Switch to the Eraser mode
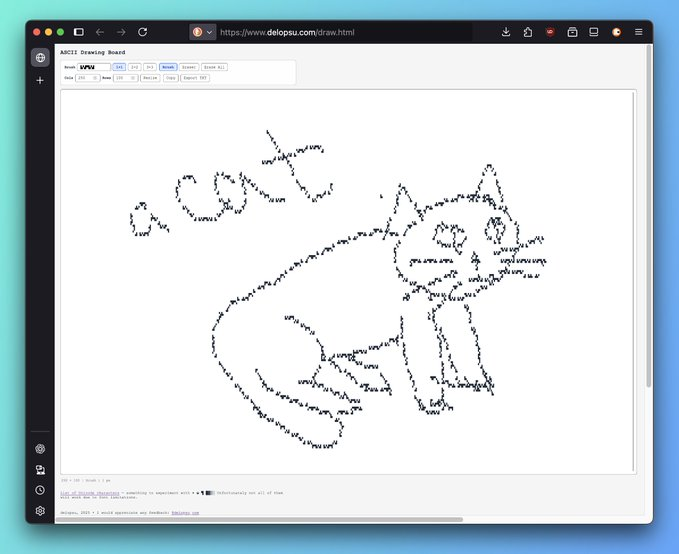679x554 pixels. (189, 67)
